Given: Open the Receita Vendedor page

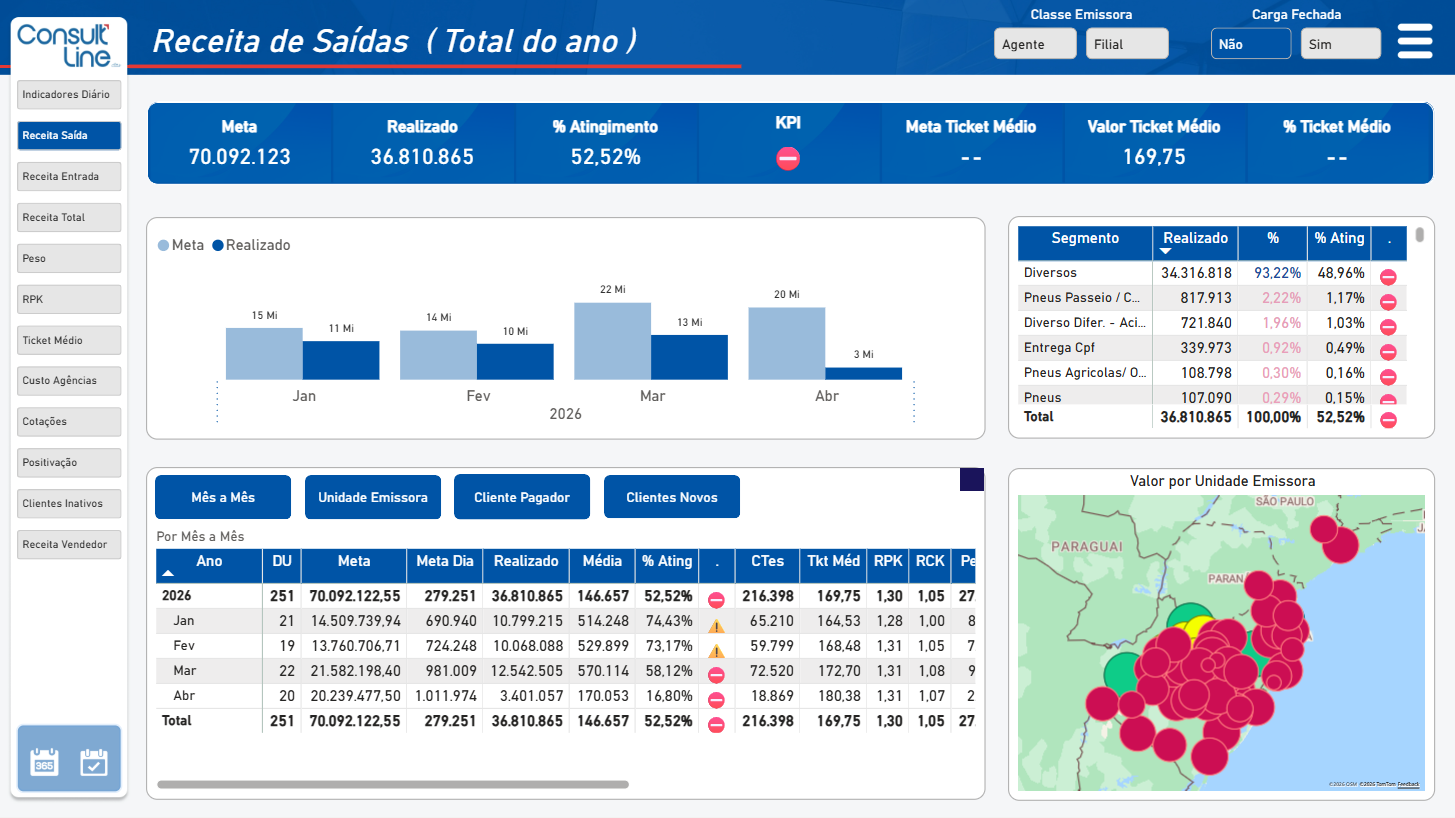Looking at the screenshot, I should click(69, 545).
